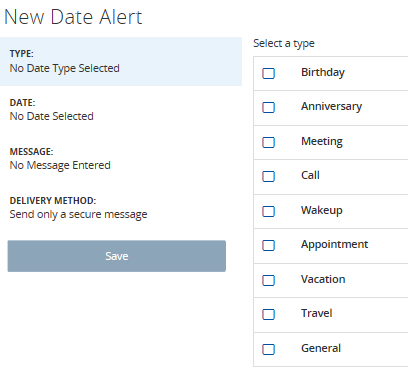Tick the Meeting checkbox

click(x=268, y=142)
